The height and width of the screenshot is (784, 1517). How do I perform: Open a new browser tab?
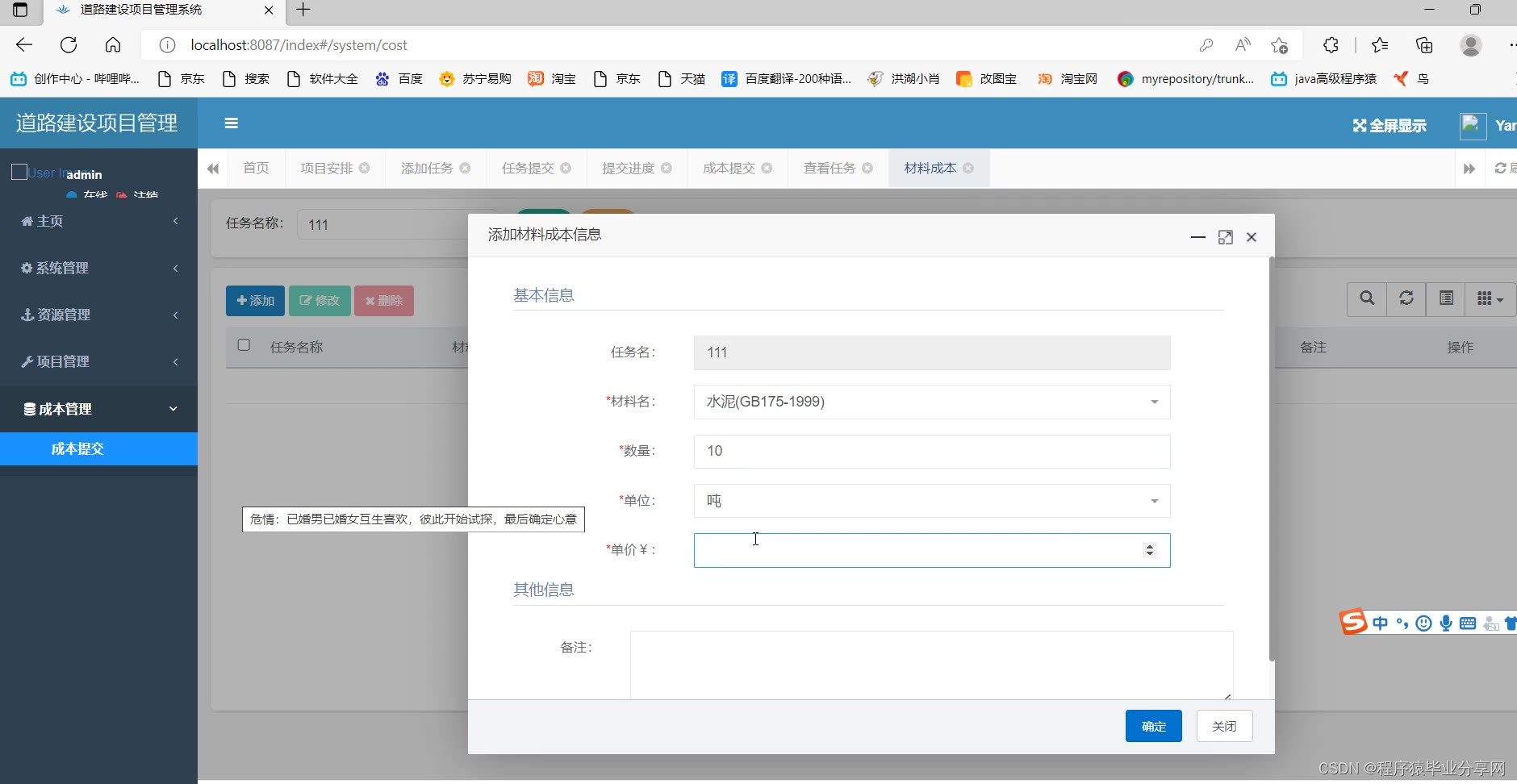coord(303,10)
